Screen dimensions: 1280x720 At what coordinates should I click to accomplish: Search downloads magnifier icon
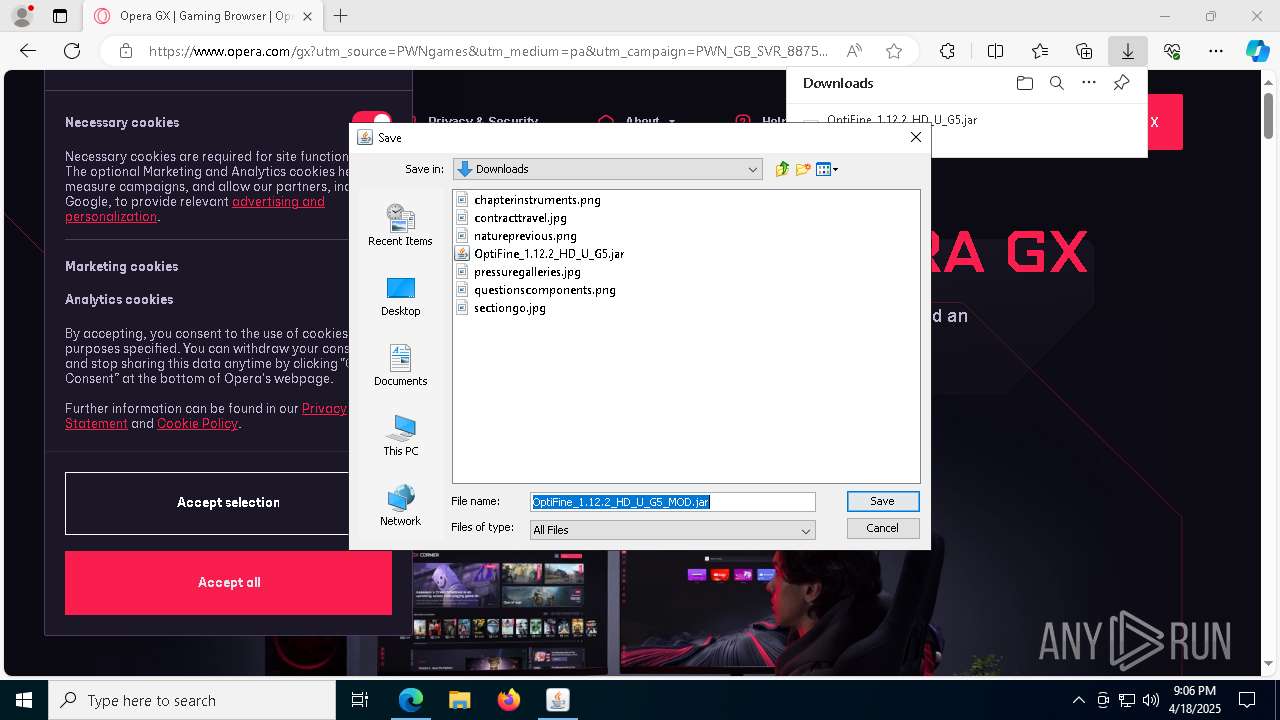1056,83
